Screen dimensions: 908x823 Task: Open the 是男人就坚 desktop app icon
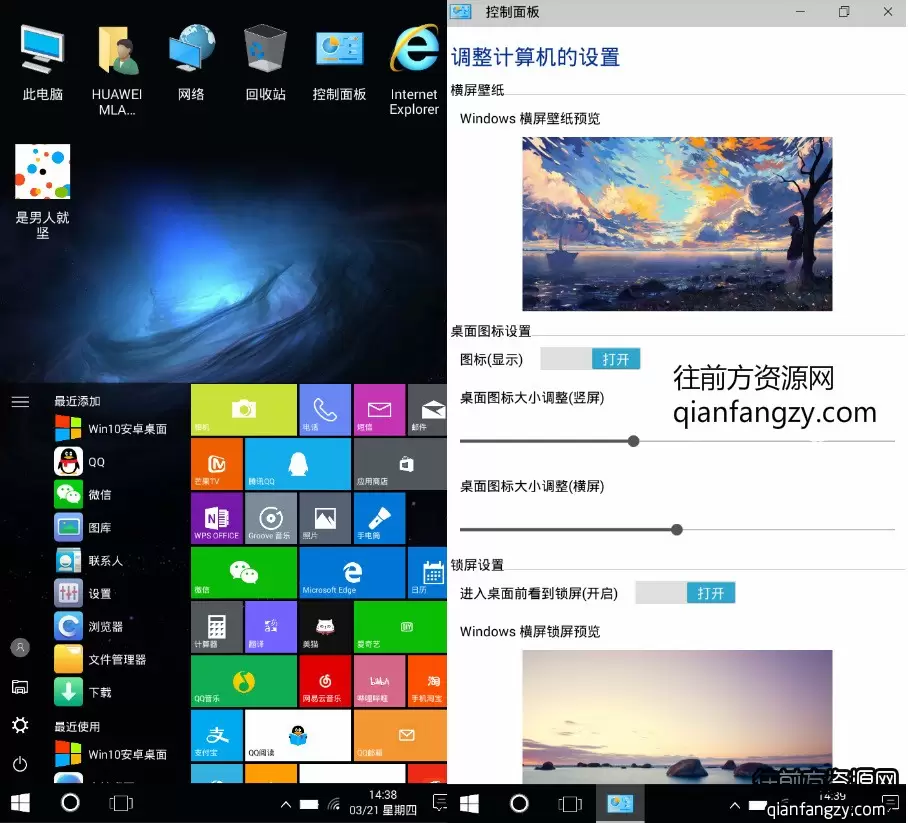click(x=42, y=192)
